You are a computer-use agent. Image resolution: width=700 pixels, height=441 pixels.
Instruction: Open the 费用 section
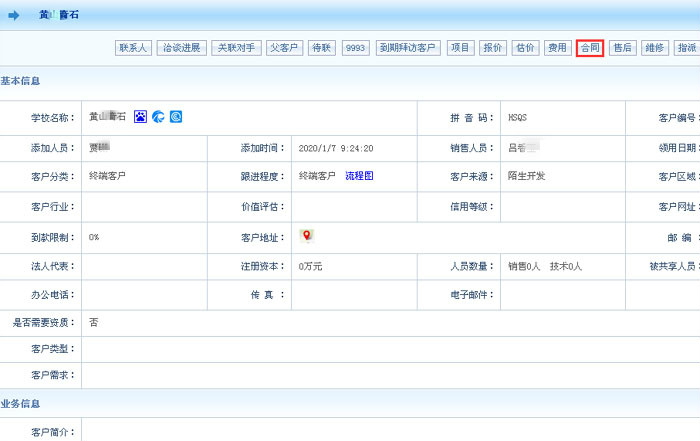coord(557,48)
